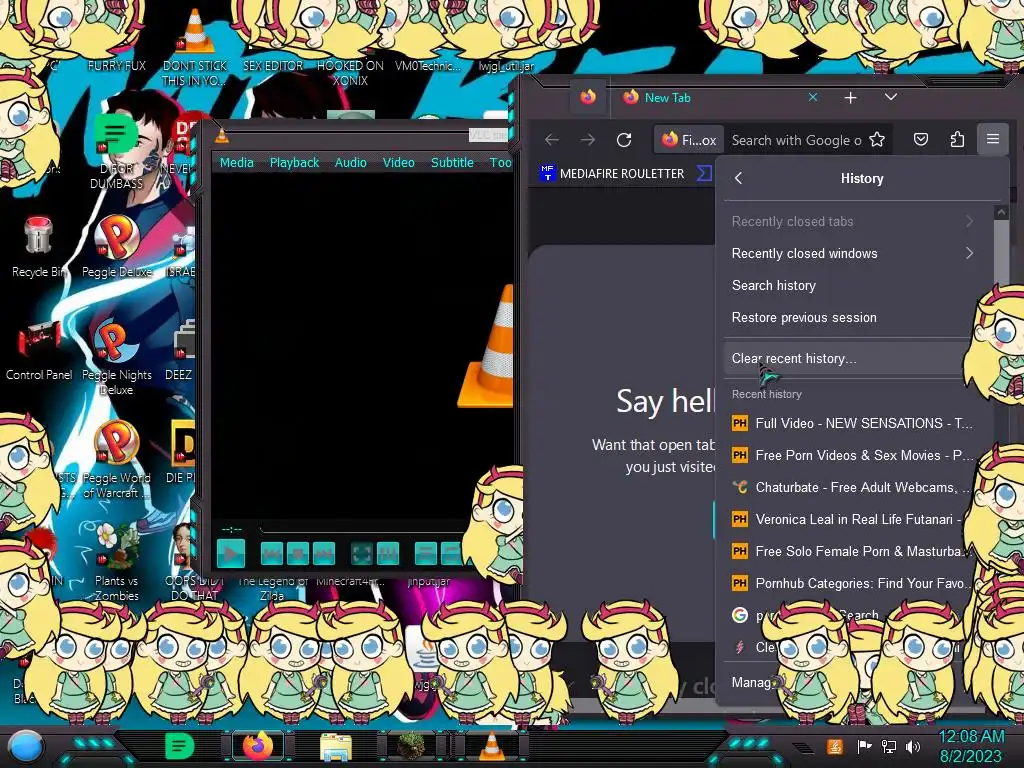This screenshot has width=1024, height=768.
Task: Open Minecraft block icon on taskbar
Action: click(411, 746)
